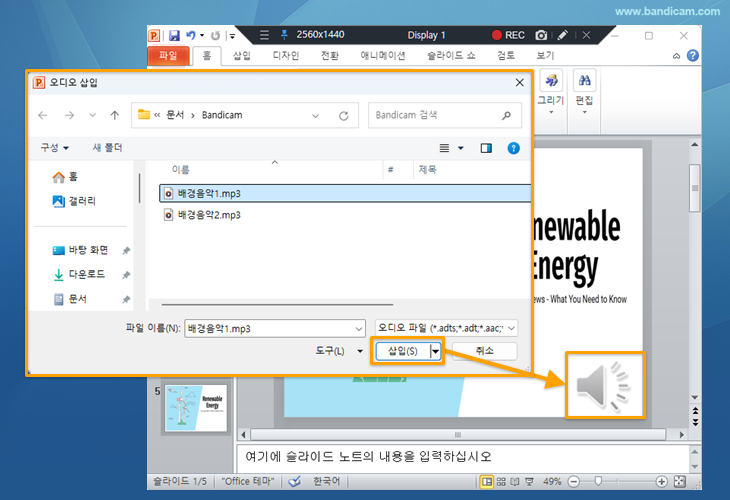Viewport: 730px width, 500px height.
Task: Close the Bandicam recording bar
Action: (x=587, y=35)
